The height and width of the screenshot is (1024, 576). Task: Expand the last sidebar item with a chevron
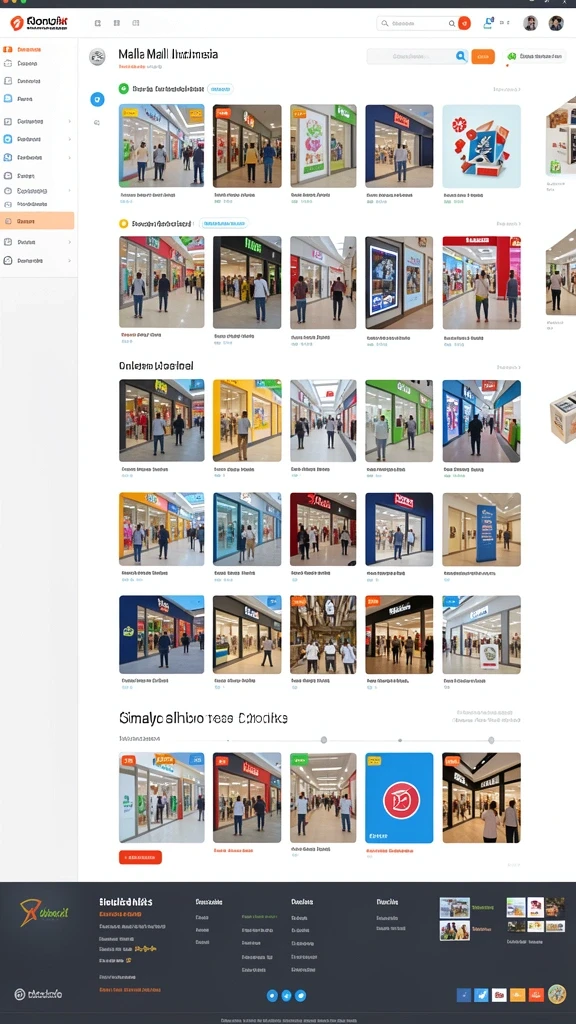pos(38,260)
